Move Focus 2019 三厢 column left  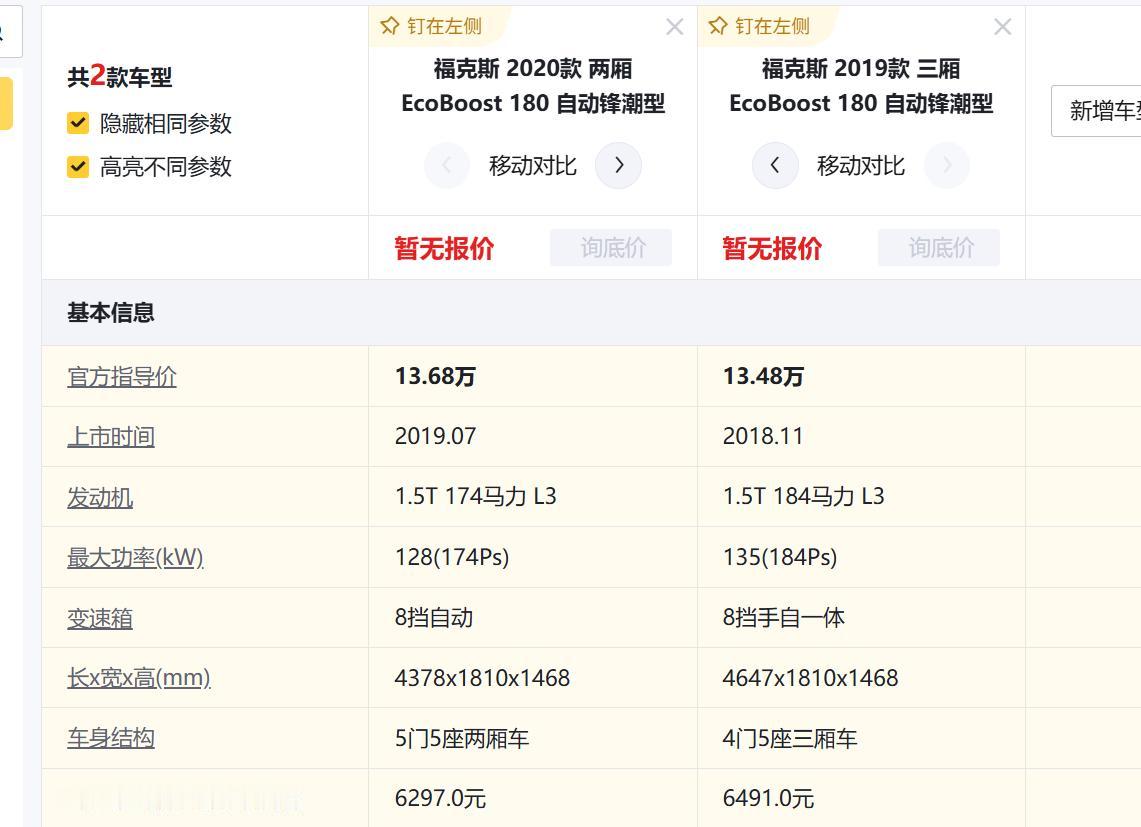[775, 165]
